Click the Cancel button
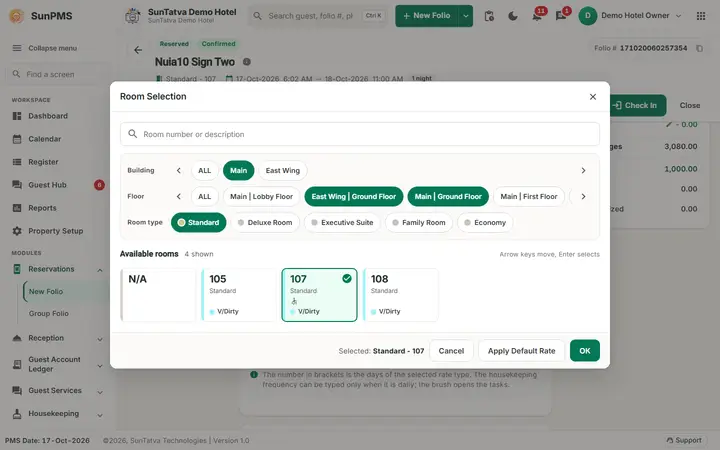The height and width of the screenshot is (450, 720). (451, 351)
